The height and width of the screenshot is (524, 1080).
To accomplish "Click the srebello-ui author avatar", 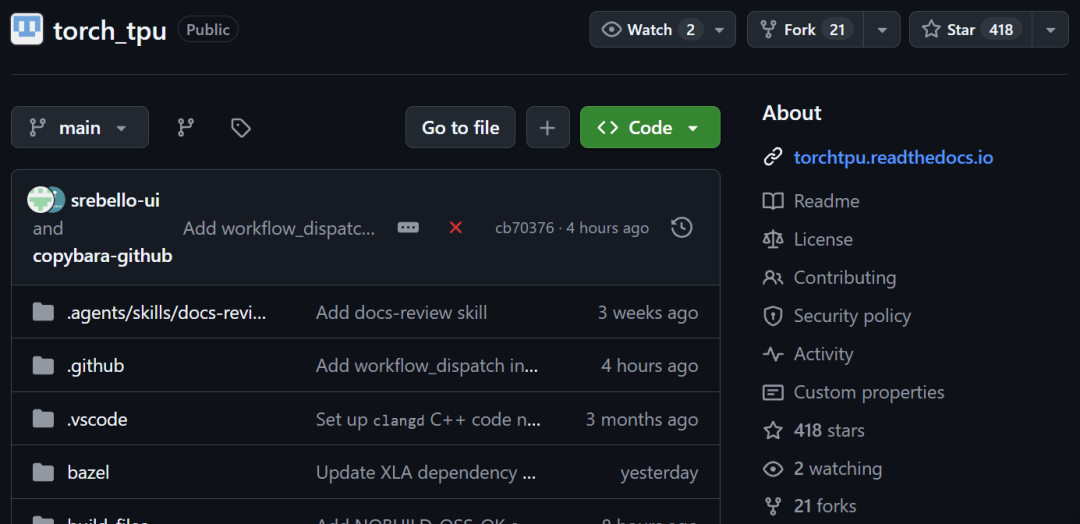I will coord(41,200).
